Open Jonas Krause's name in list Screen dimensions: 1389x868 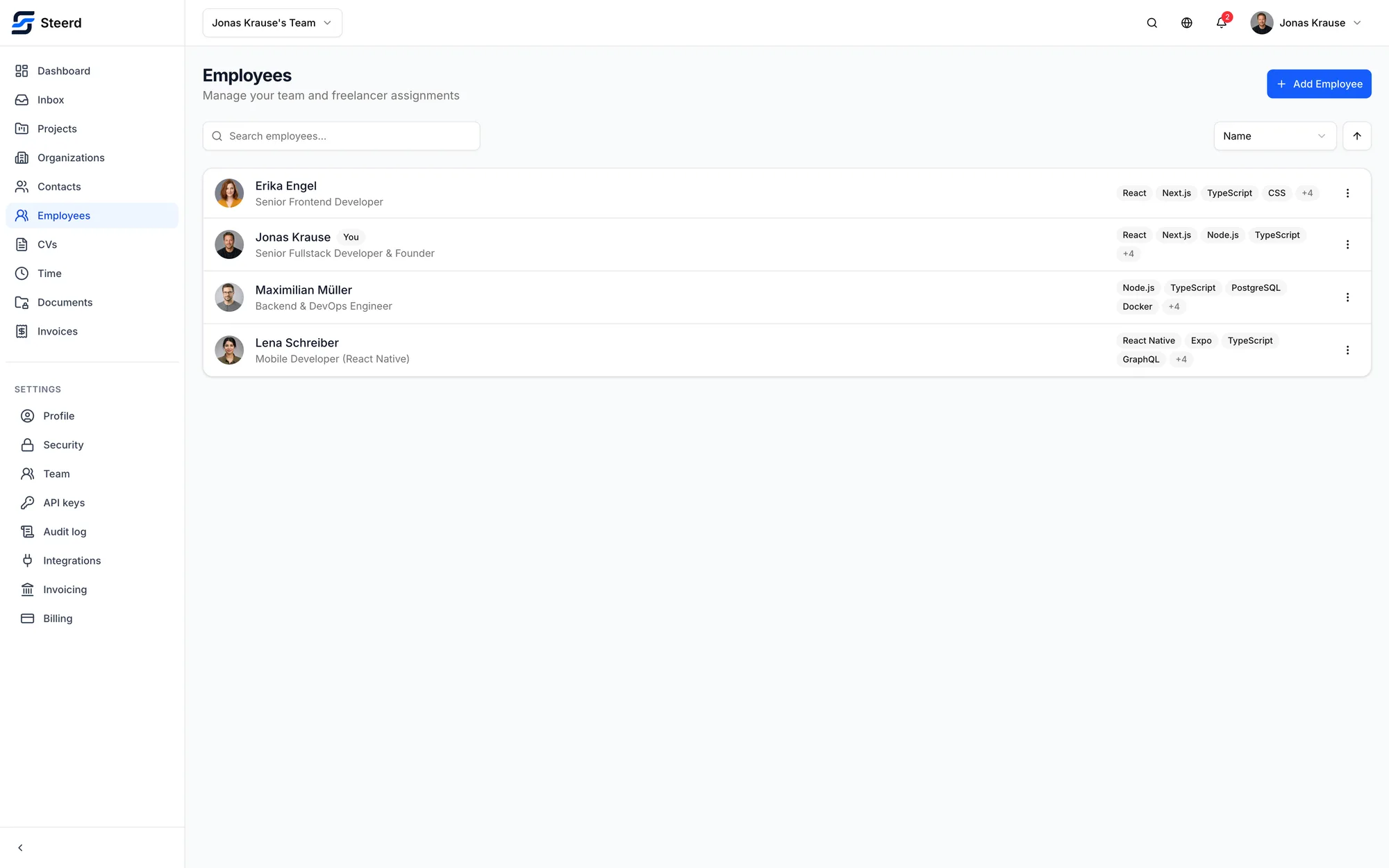(292, 237)
